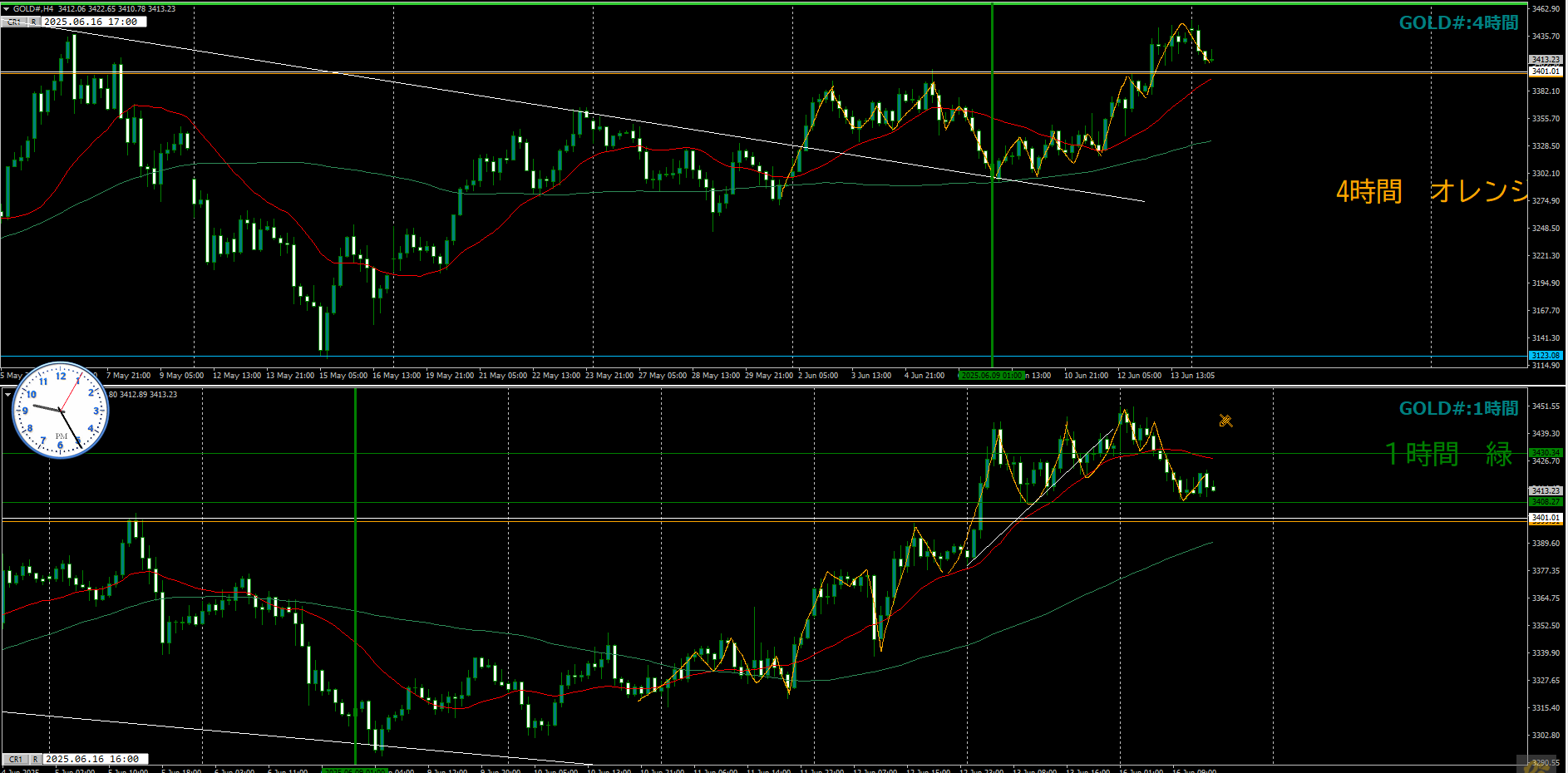1568x773 pixels.
Task: Select the orange 4時間 オレンジ text label
Action: 1432,191
